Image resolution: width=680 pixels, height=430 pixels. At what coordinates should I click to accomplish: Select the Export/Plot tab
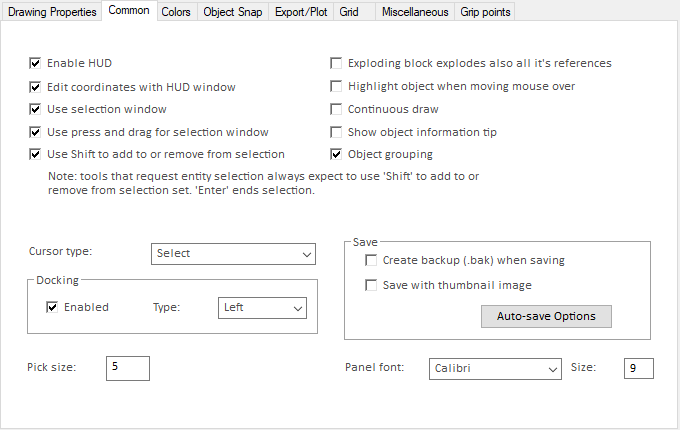pos(299,11)
